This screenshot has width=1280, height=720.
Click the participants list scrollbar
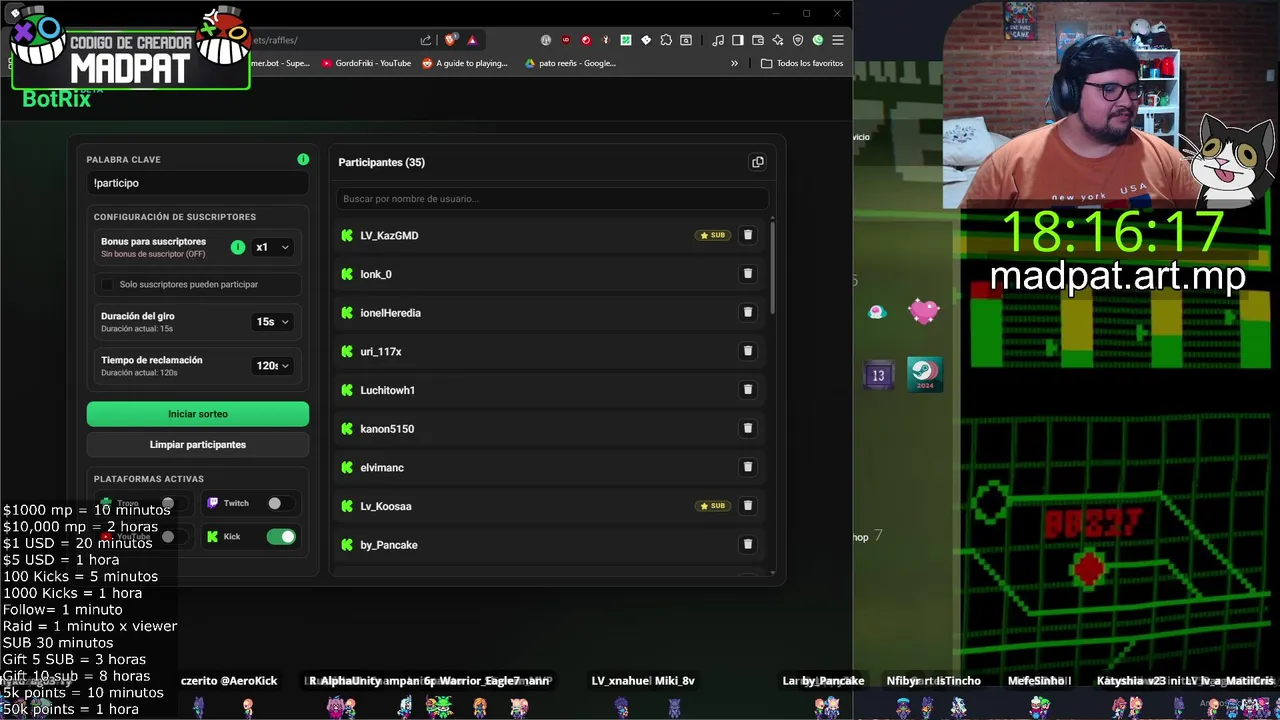click(772, 270)
